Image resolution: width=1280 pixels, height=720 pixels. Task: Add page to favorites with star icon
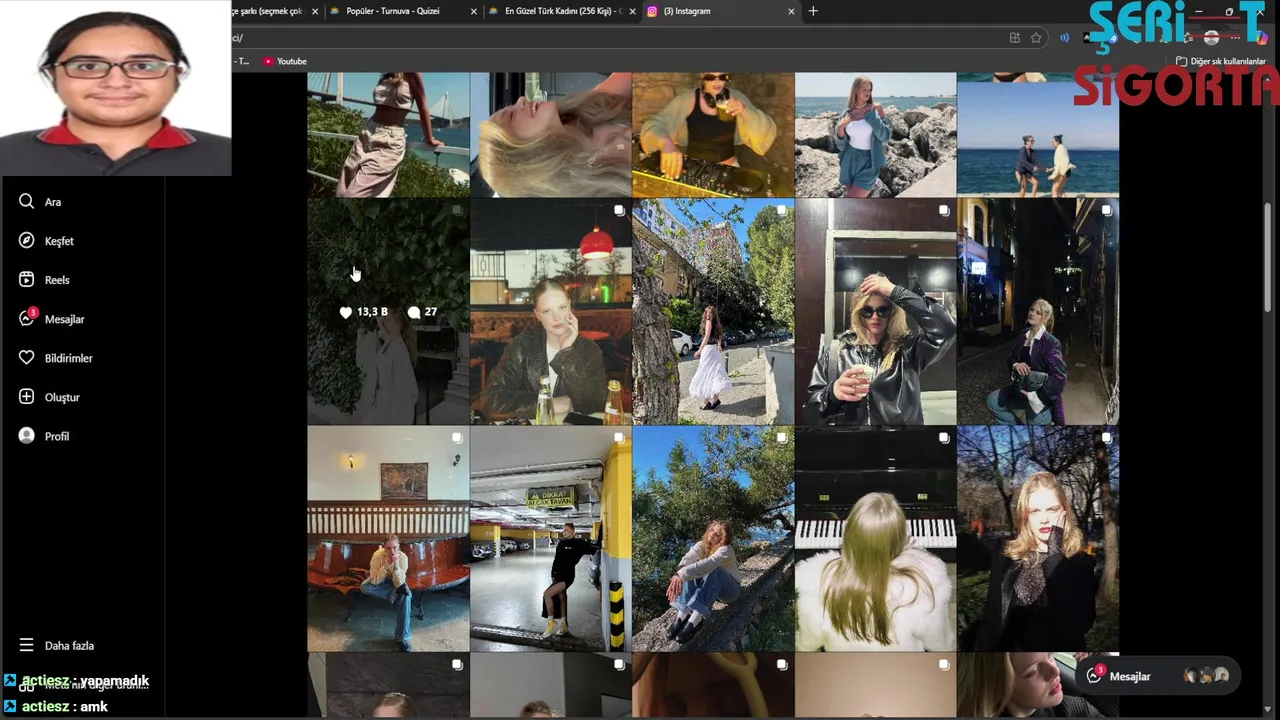(x=1036, y=38)
